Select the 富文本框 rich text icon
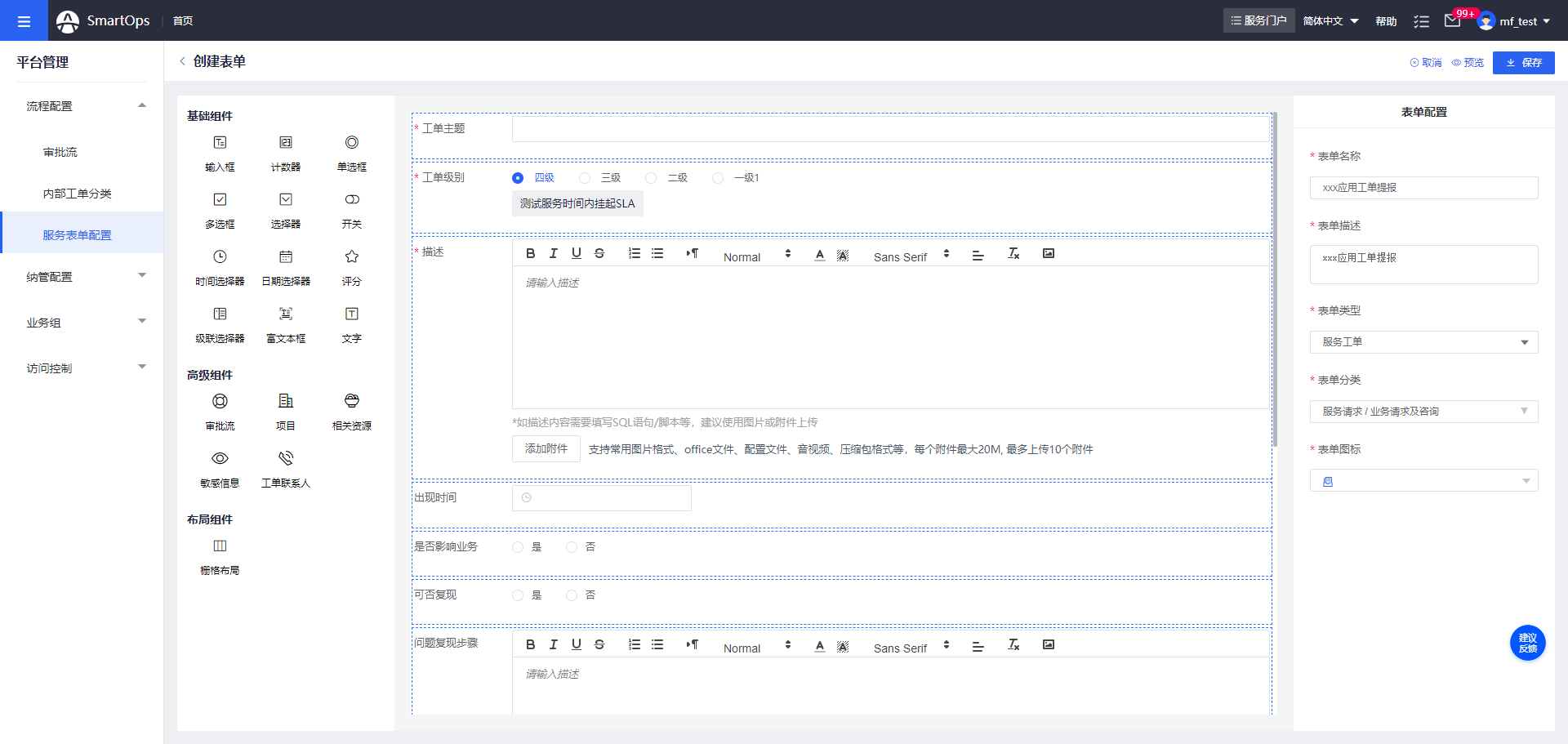This screenshot has width=1568, height=744. click(286, 314)
